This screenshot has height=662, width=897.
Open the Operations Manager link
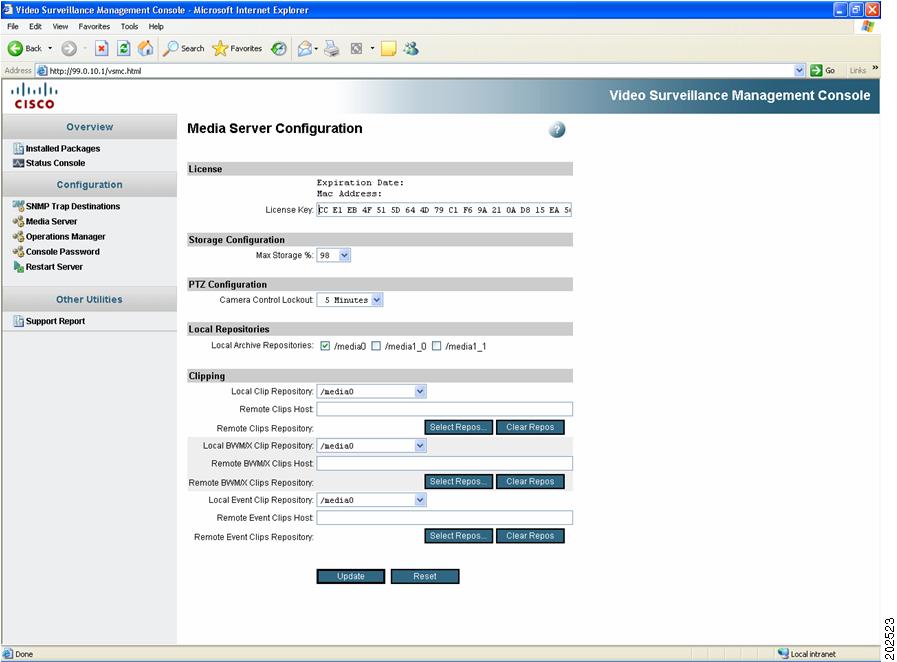pos(66,236)
